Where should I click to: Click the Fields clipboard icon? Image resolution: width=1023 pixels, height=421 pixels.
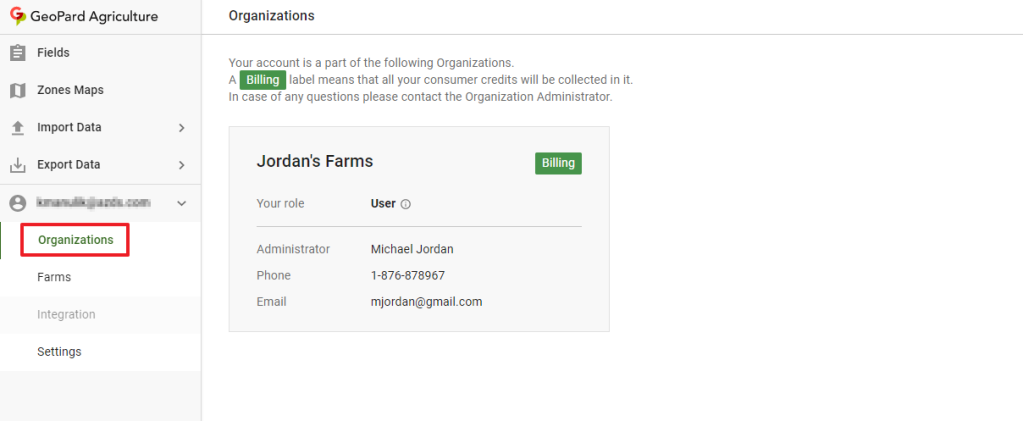(x=17, y=53)
